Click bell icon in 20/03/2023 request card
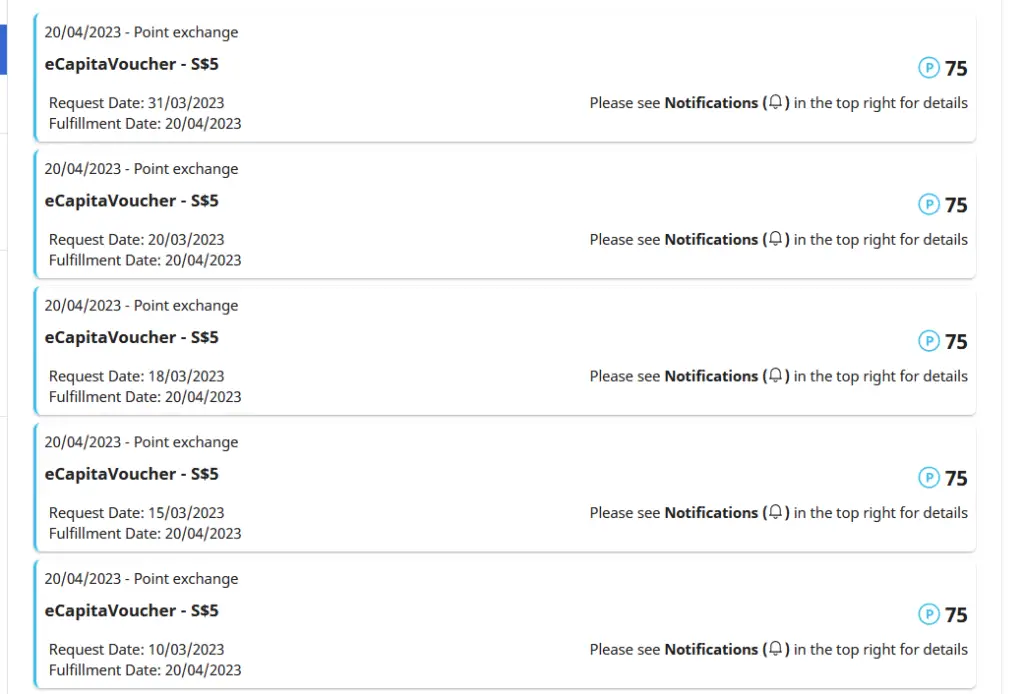Screen dimensions: 1024x694 pos(775,238)
